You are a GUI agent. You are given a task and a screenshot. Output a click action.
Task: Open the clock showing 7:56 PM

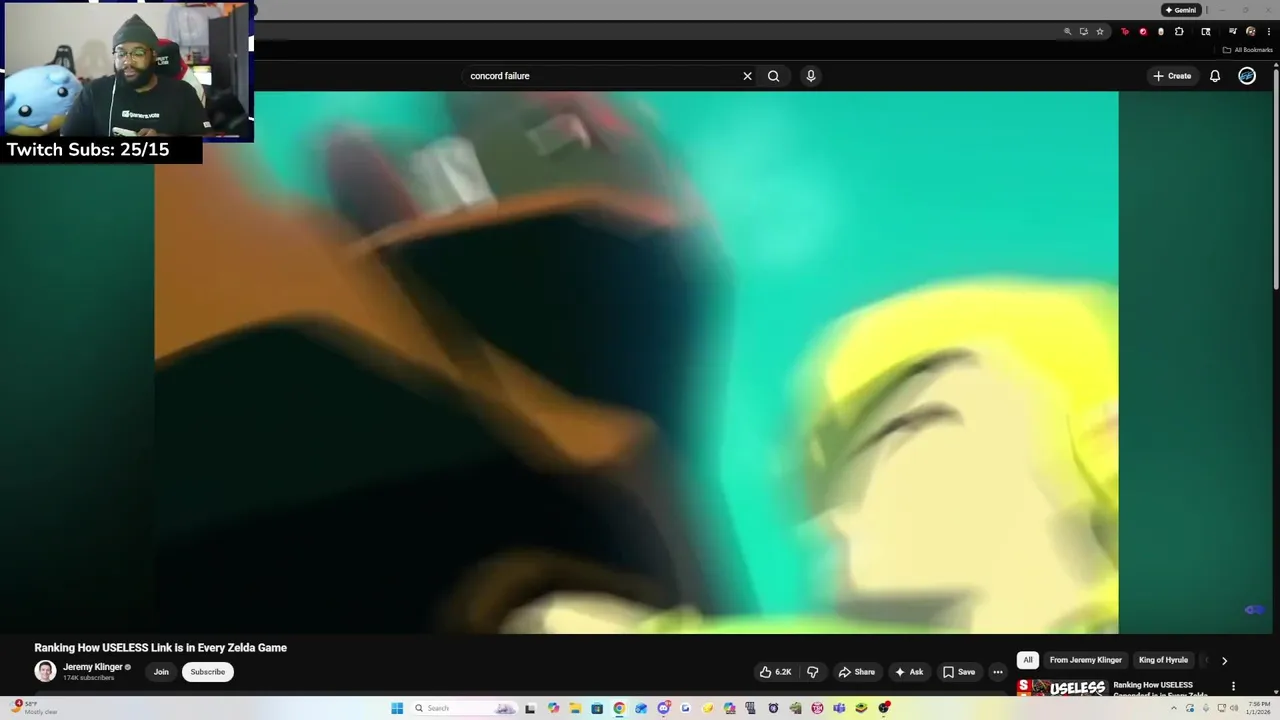click(x=1259, y=708)
